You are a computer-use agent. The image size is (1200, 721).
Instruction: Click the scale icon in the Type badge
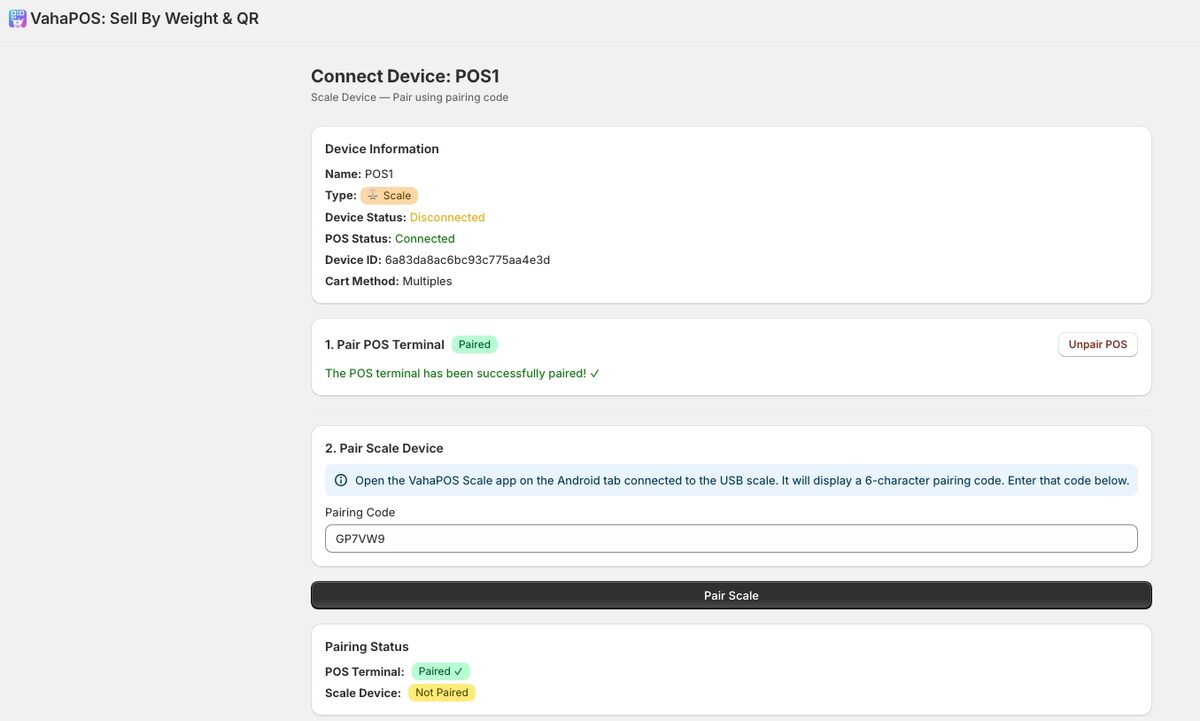coord(372,195)
